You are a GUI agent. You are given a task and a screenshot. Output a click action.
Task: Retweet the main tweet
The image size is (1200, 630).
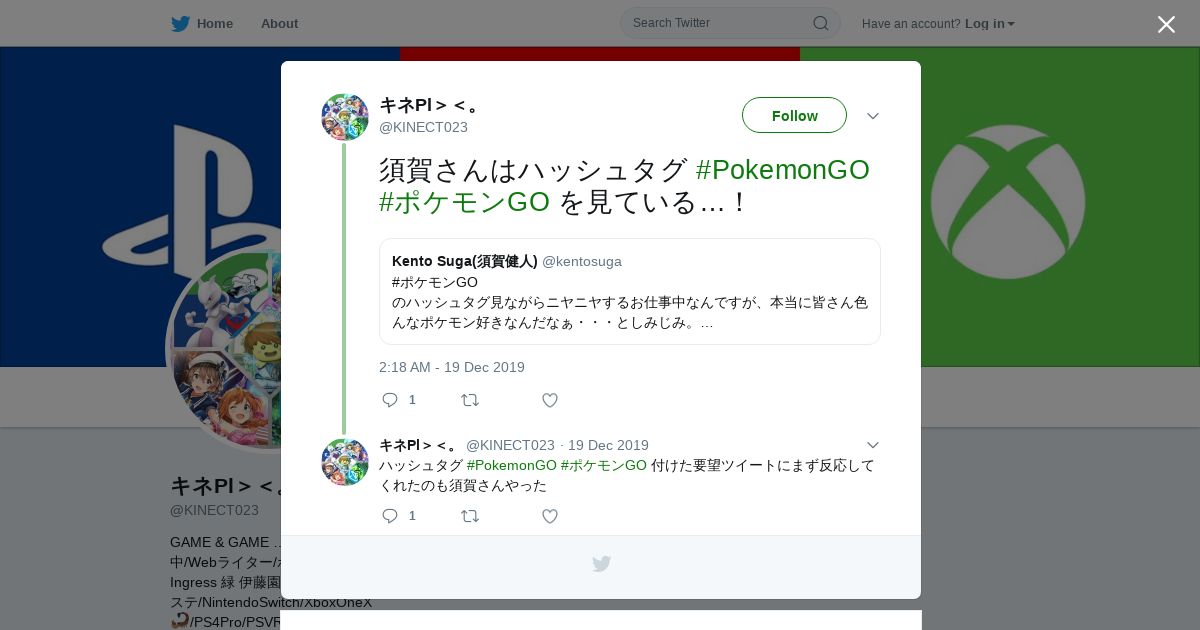[x=470, y=400]
